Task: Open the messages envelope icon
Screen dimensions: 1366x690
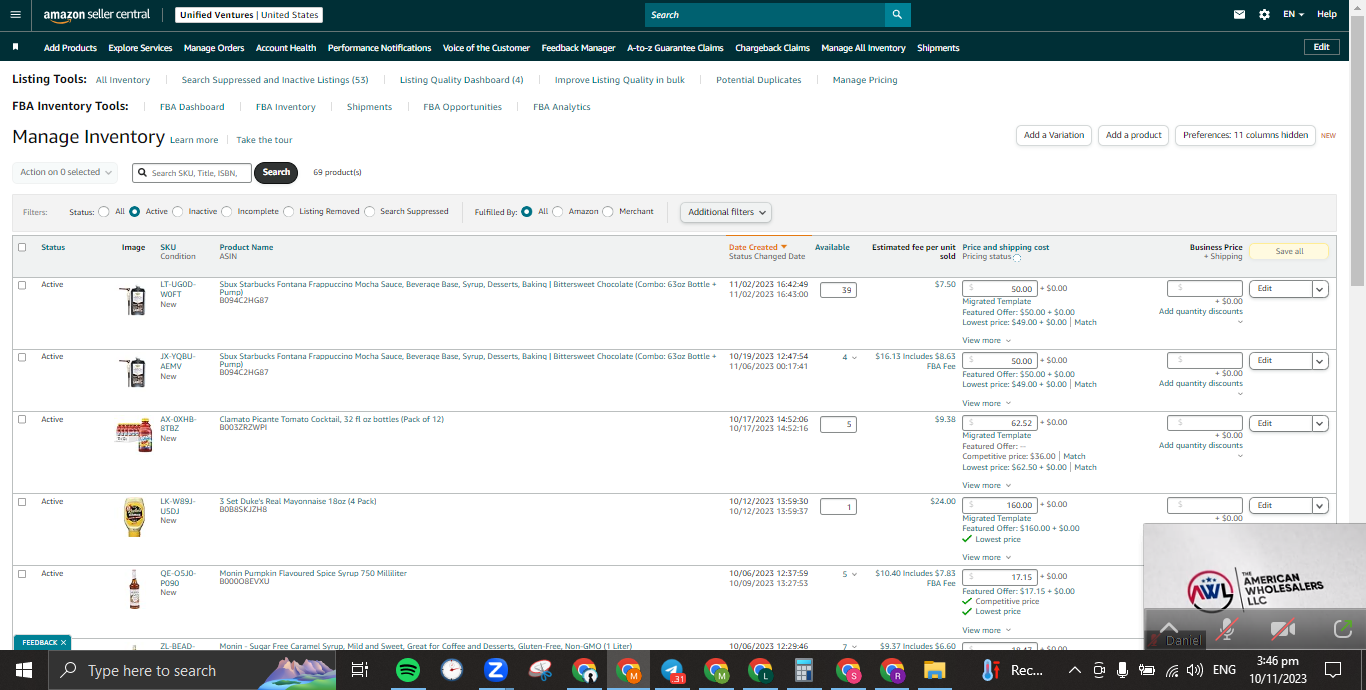Action: [1240, 15]
